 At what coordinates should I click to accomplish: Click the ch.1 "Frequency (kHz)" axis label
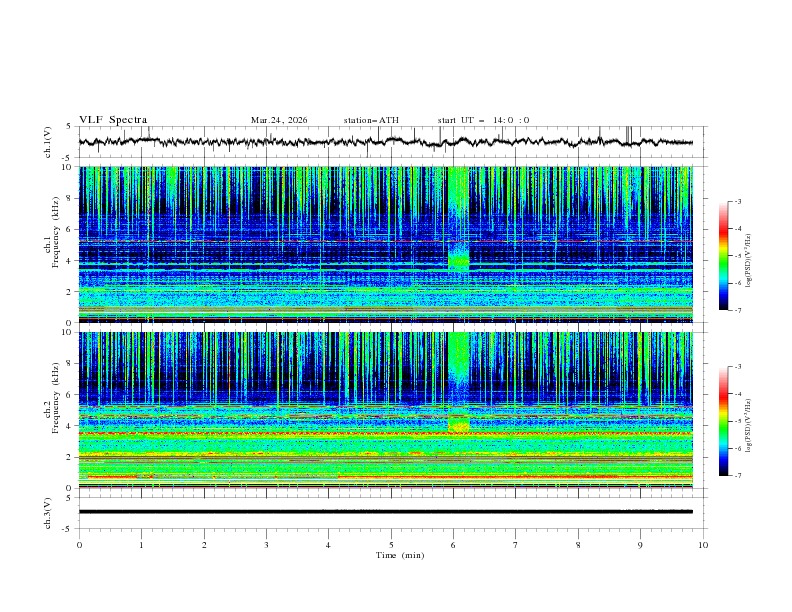coord(56,230)
